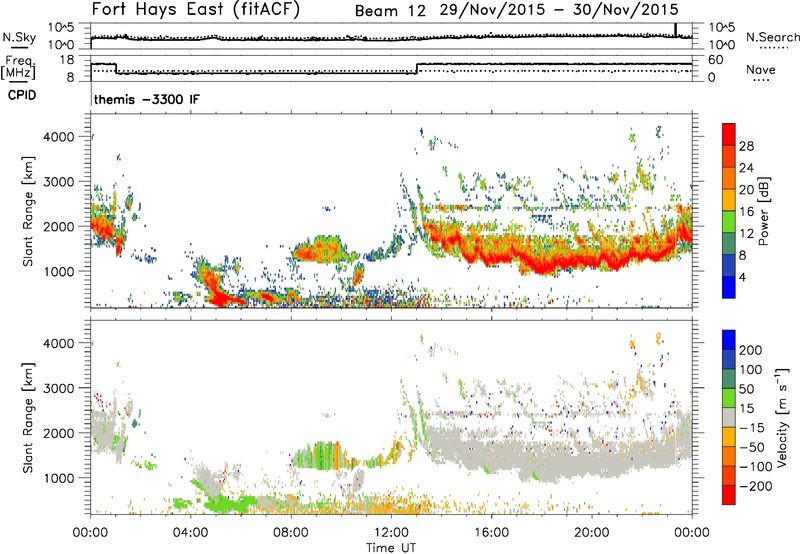
Task: Click the '4000' tick on power panel axis
Action: (x=58, y=137)
